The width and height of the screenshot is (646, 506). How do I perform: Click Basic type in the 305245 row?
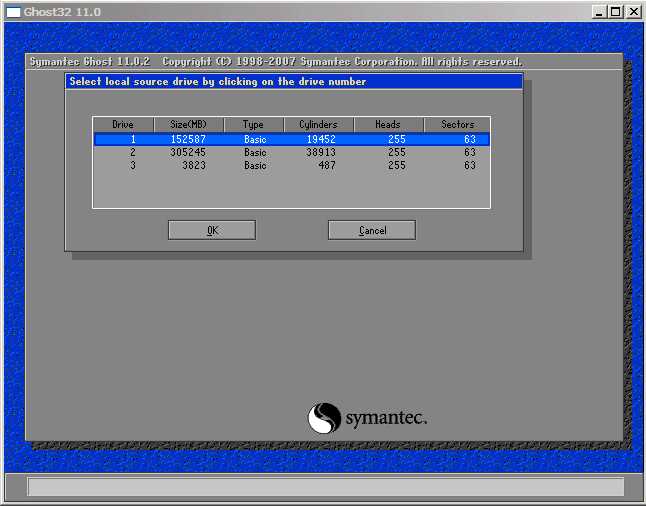coord(255,152)
